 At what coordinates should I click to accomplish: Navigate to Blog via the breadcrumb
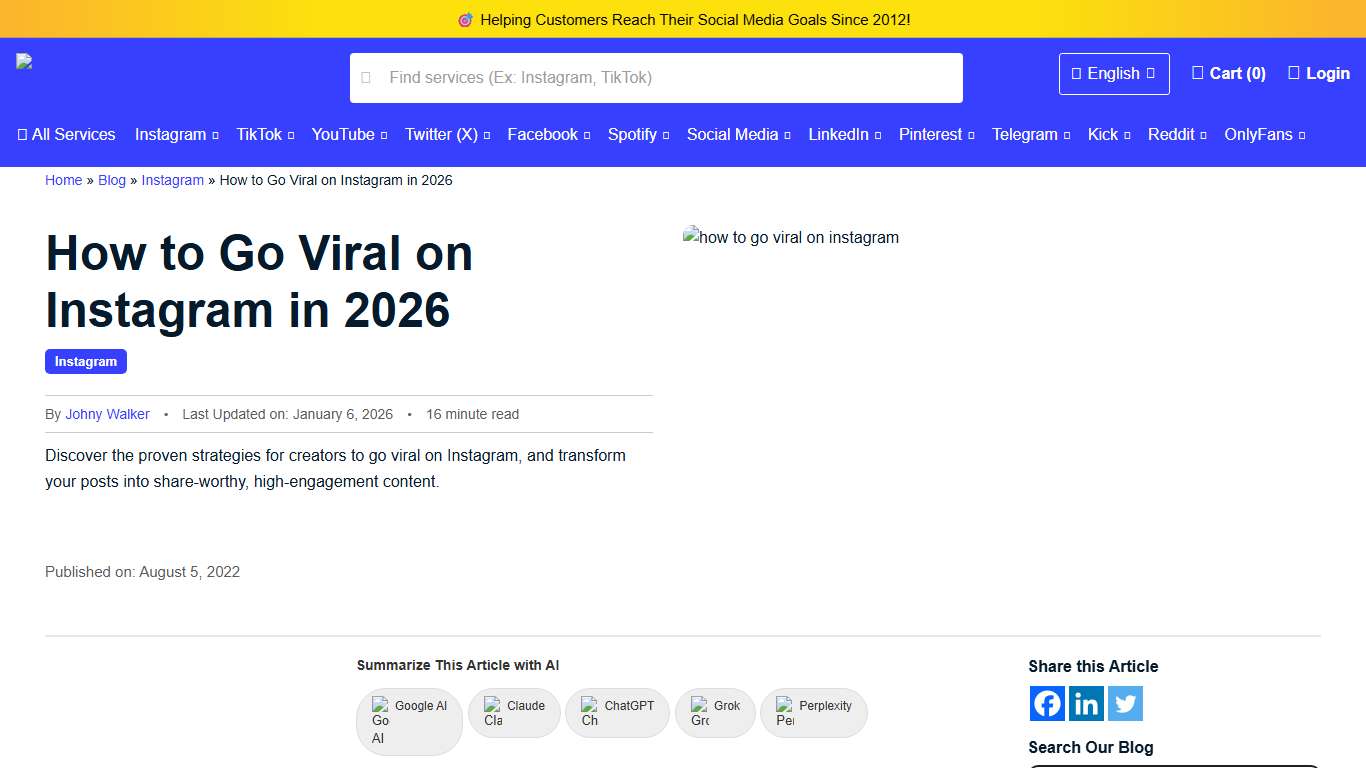click(x=111, y=180)
